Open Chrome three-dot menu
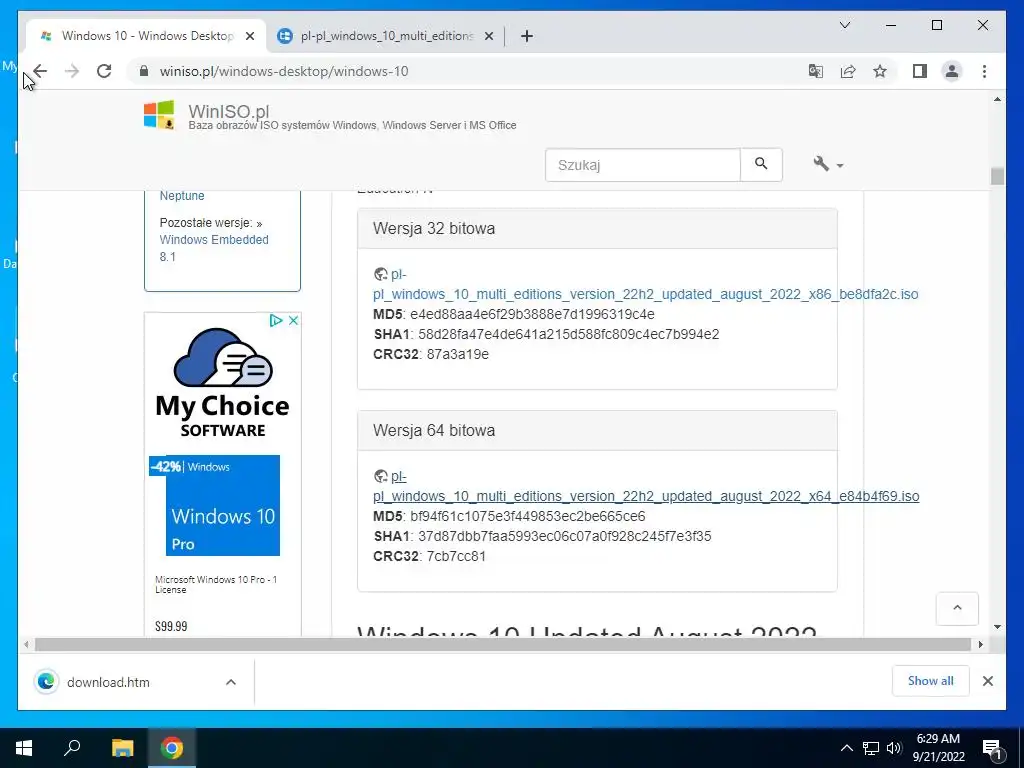1024x768 pixels. (984, 71)
